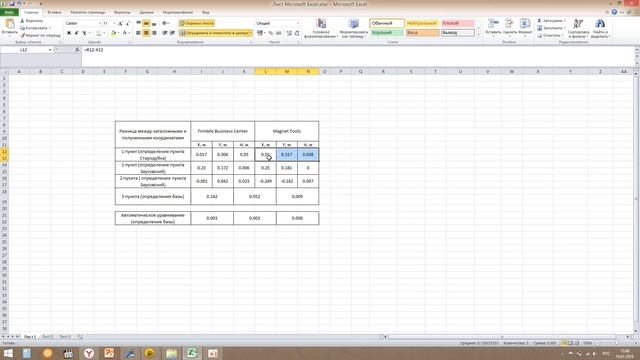Apply the Плохой cell style
This screenshot has width=640, height=360.
458,23
